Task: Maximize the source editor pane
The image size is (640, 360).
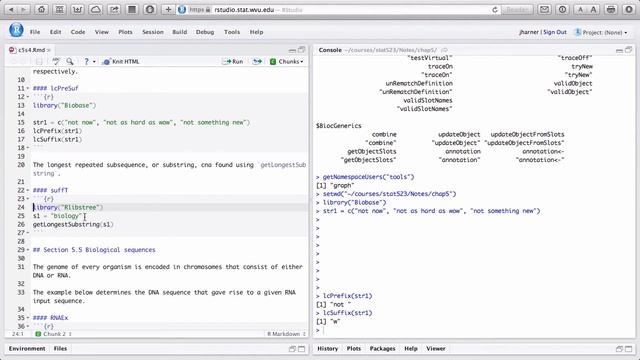Action: 302,50
